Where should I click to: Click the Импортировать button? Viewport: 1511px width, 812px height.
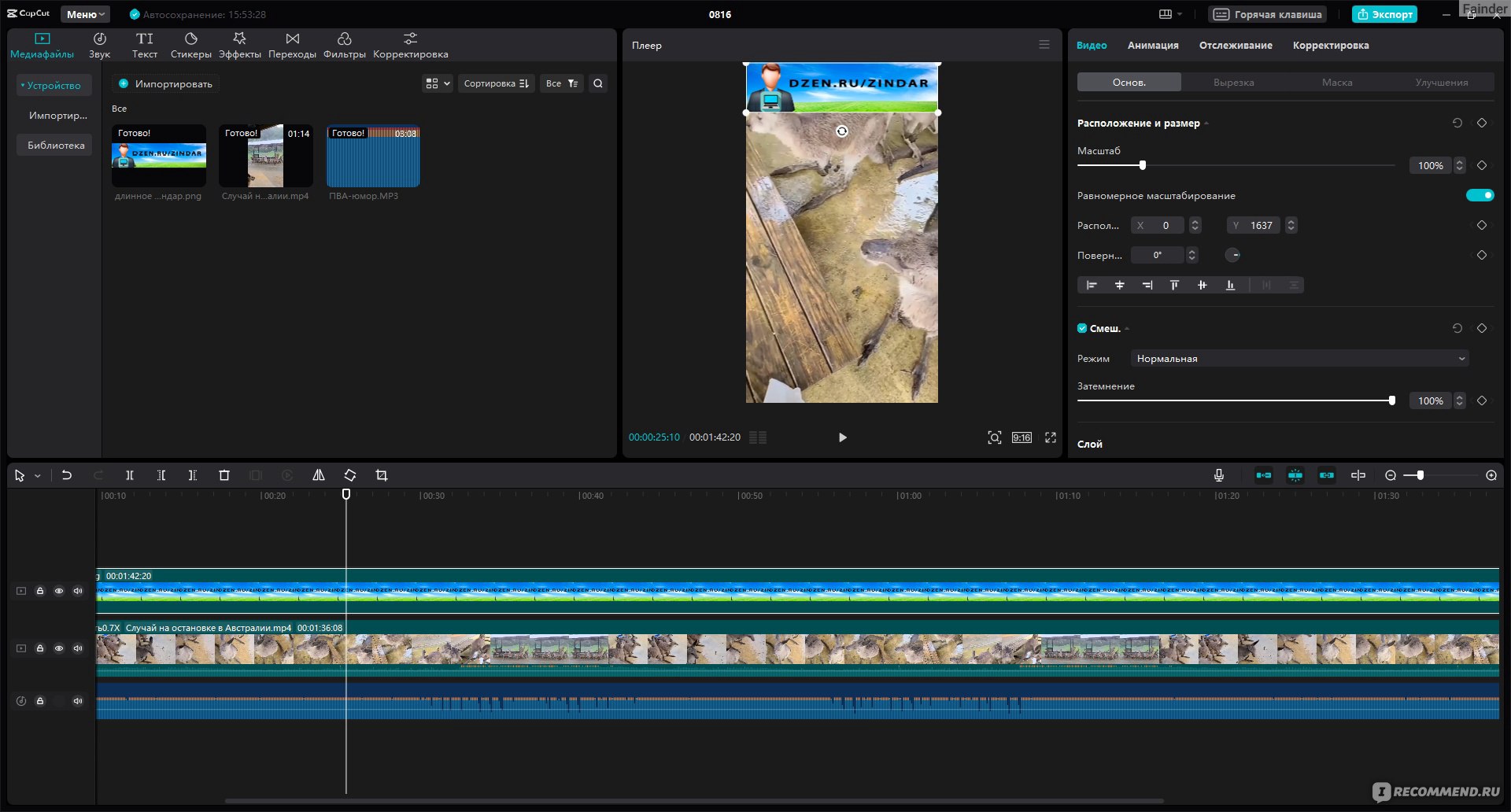point(165,83)
